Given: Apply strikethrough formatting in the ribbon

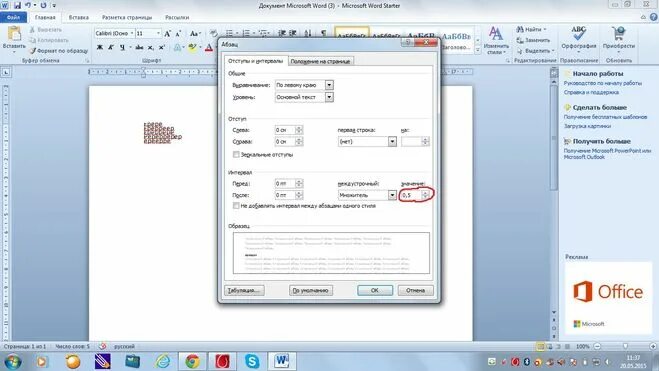Looking at the screenshot, I should (139, 47).
